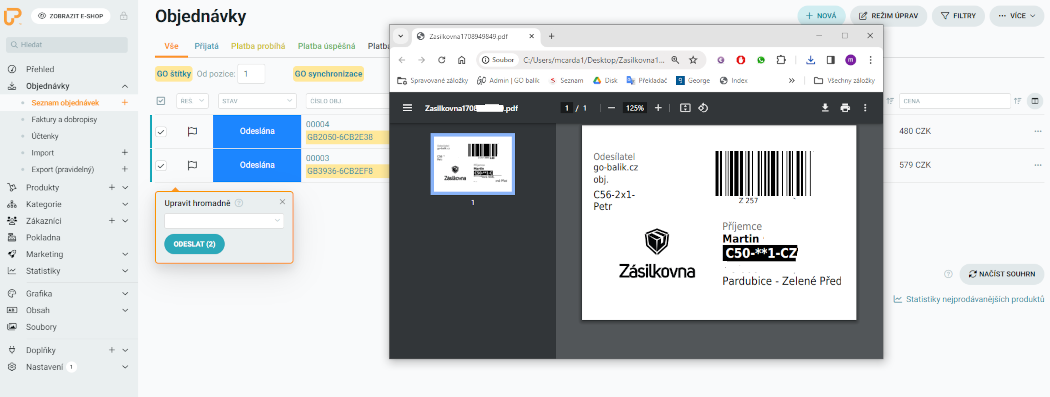The width and height of the screenshot is (1050, 397).
Task: Click the ODESLAT (2) button
Action: point(194,244)
